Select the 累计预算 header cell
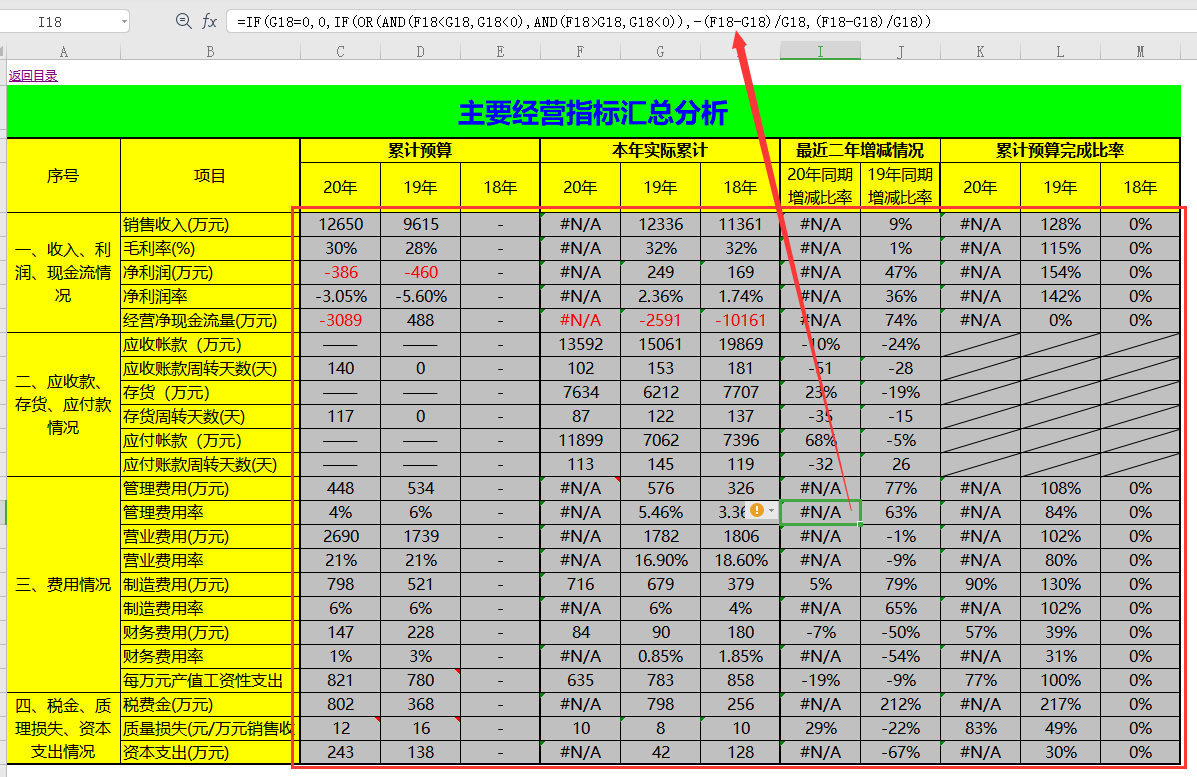 (420, 150)
